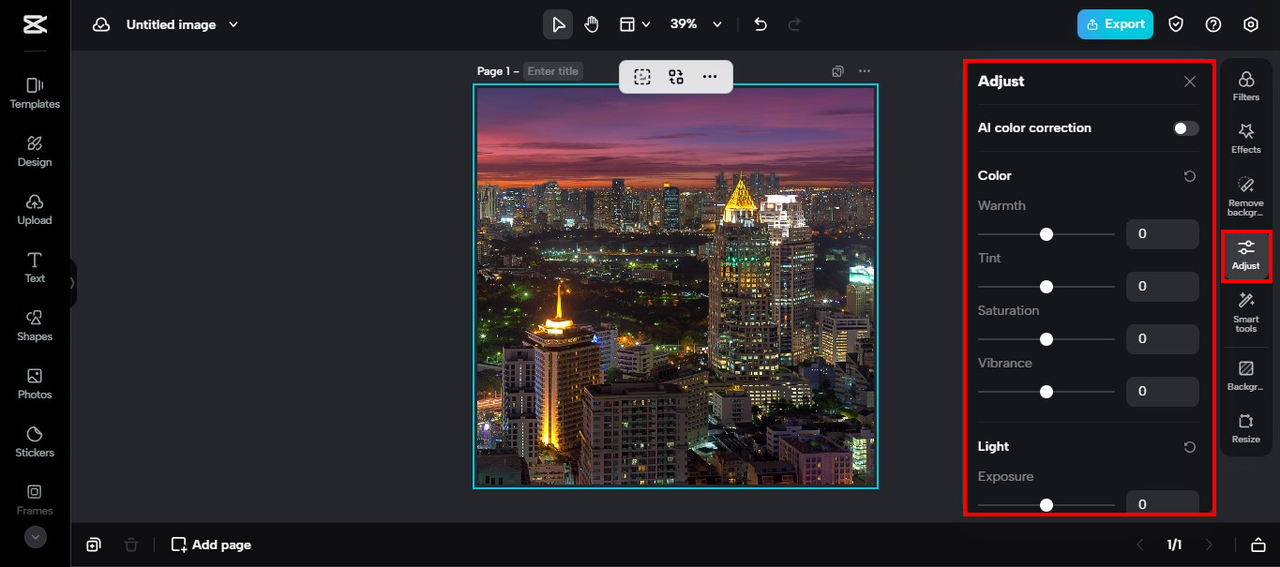Click the page title Enter title field
Image resolution: width=1280 pixels, height=567 pixels.
(553, 71)
